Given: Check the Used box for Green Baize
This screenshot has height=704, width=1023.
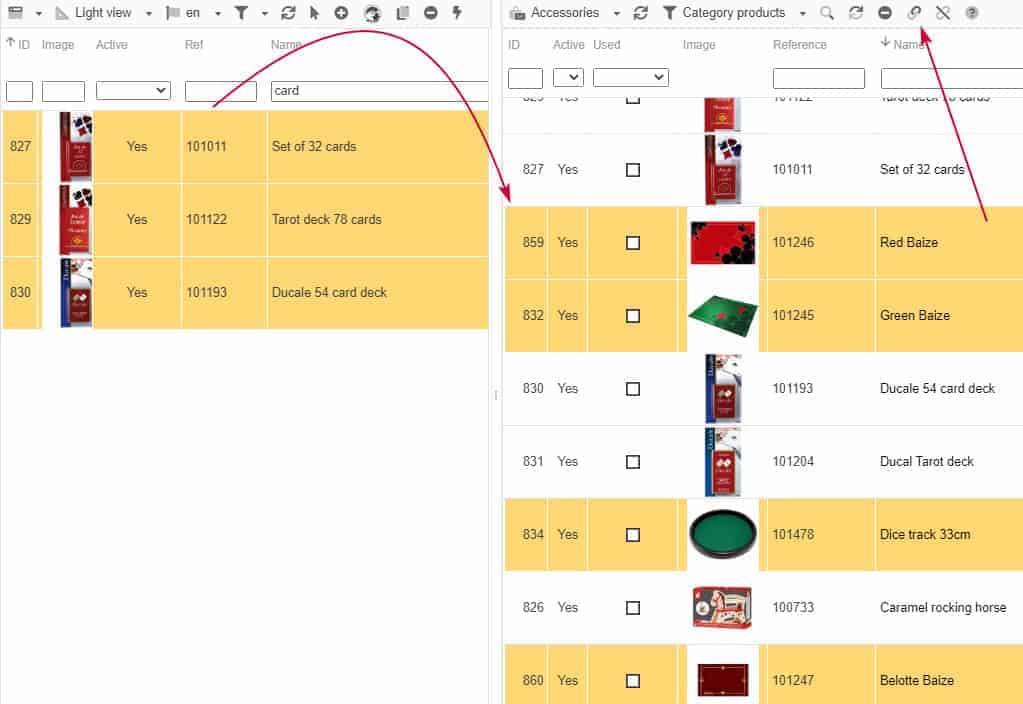Looking at the screenshot, I should tap(632, 316).
